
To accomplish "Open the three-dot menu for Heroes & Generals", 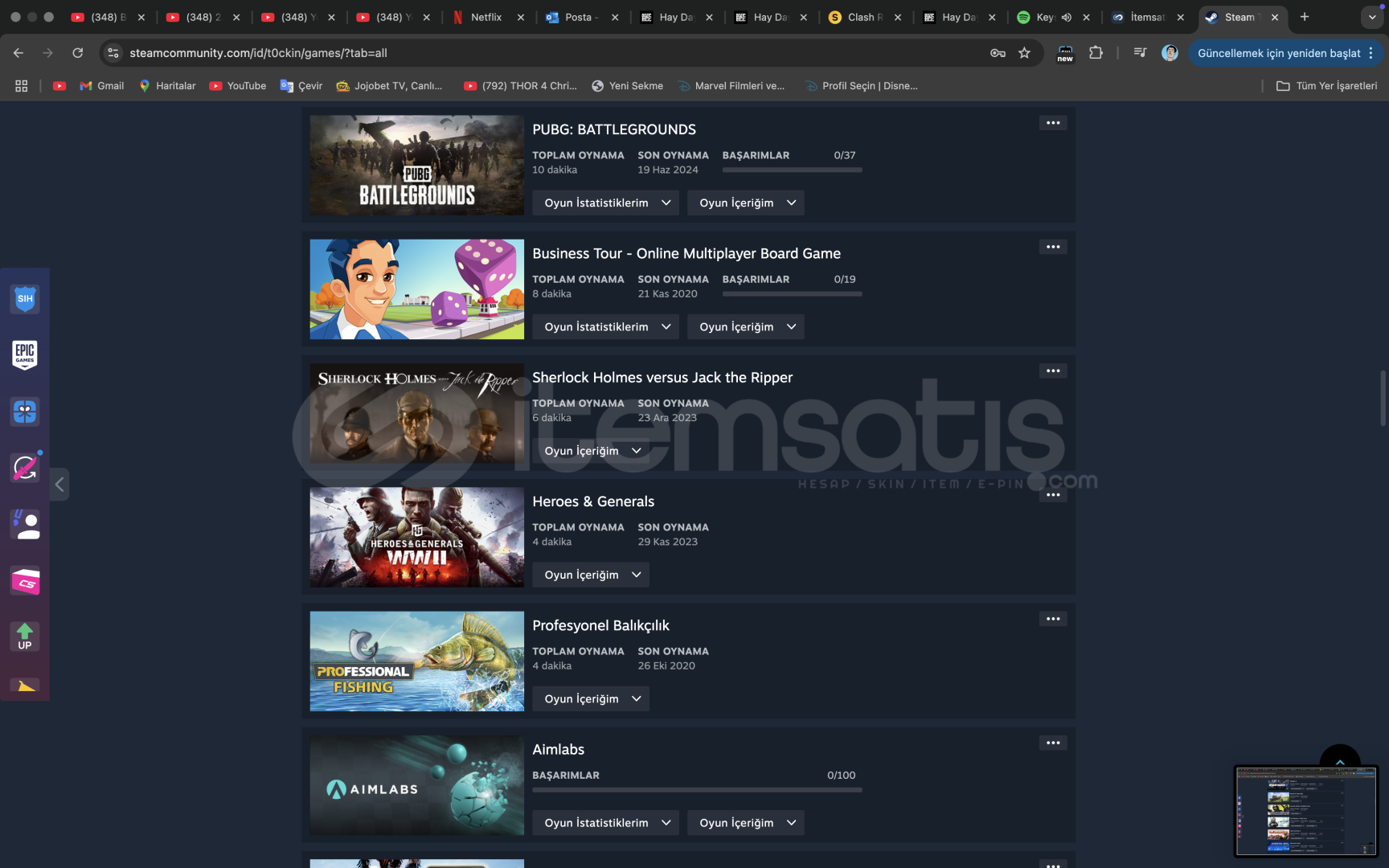I will point(1053,495).
